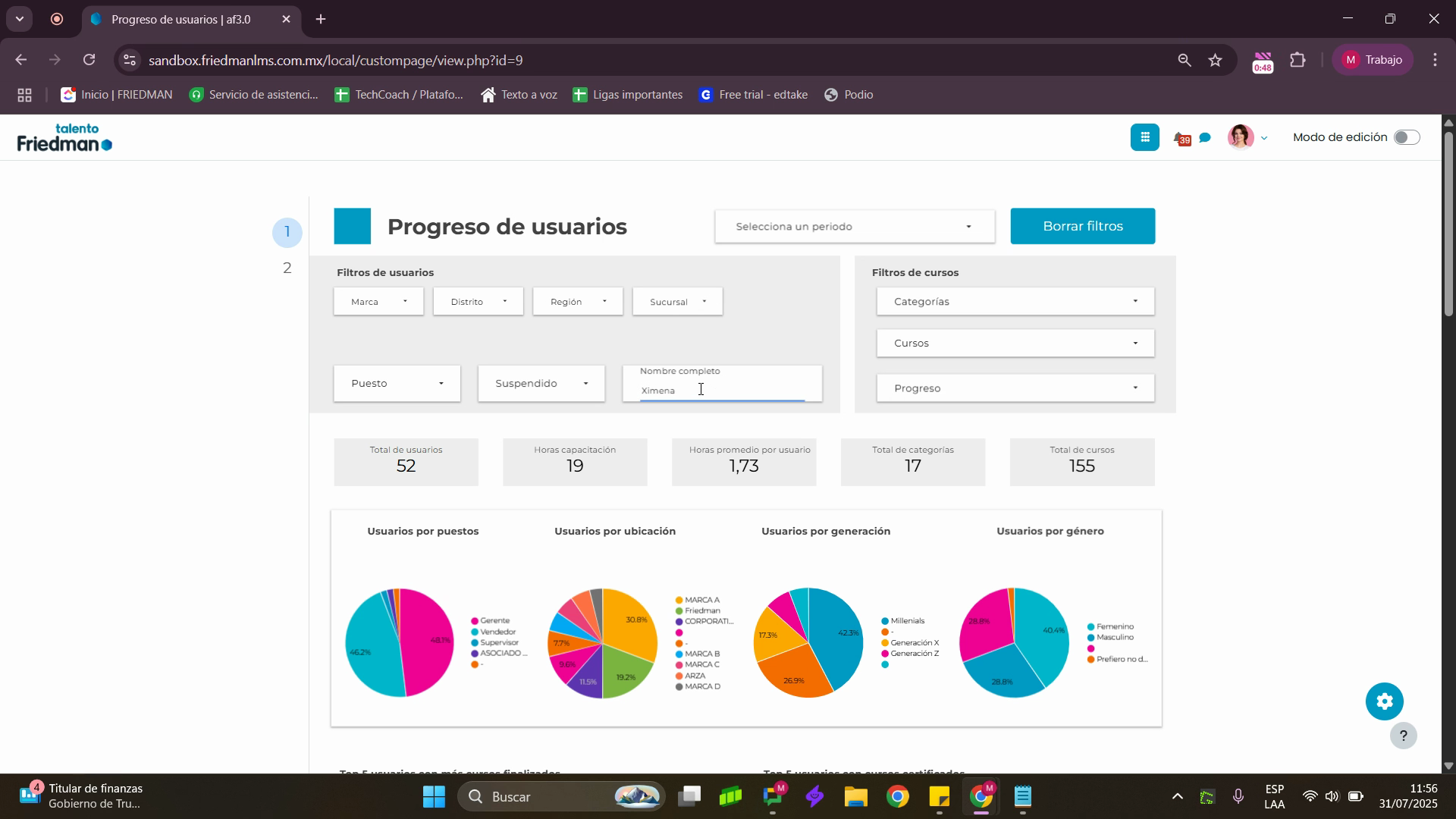Open the help question mark button
1456x819 pixels.
[x=1403, y=736]
